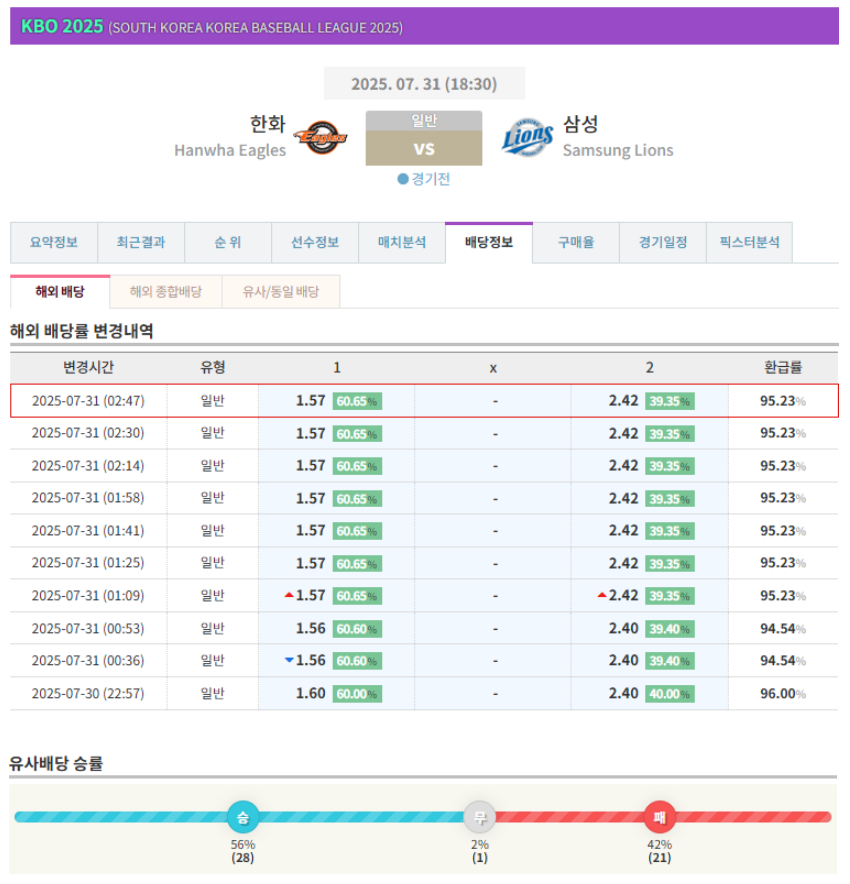
Task: Click the 환급률 column header
Action: point(783,368)
